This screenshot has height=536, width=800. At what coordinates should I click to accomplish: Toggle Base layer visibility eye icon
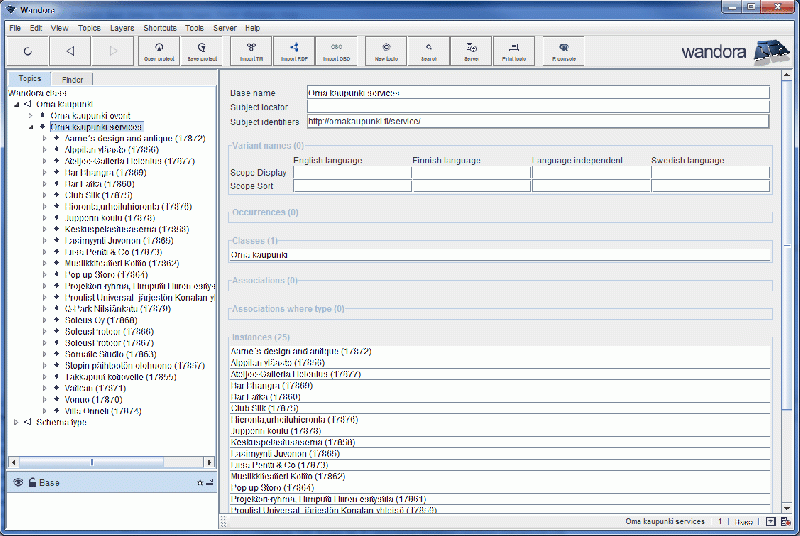17,482
